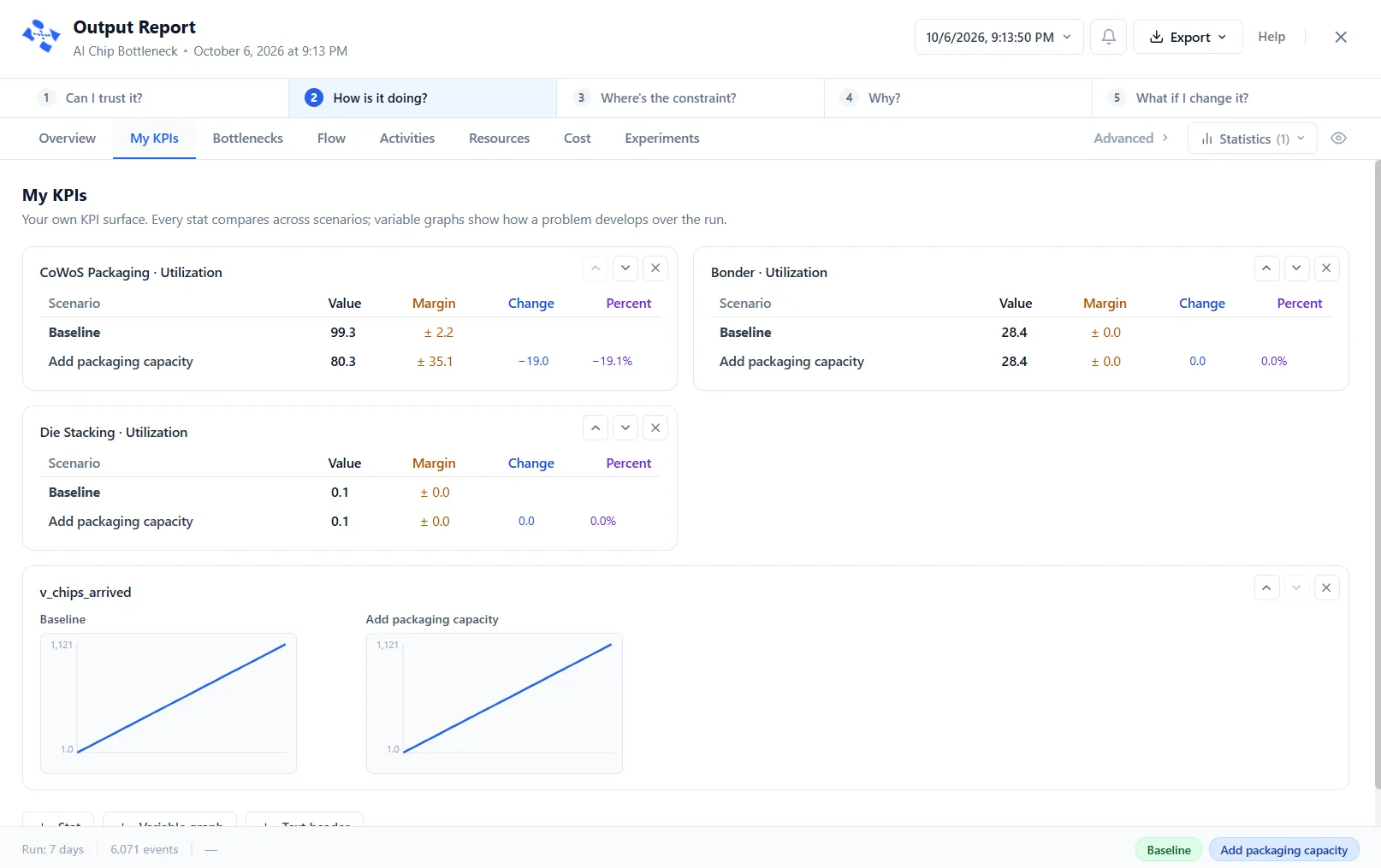Open the Activities tab

point(407,139)
